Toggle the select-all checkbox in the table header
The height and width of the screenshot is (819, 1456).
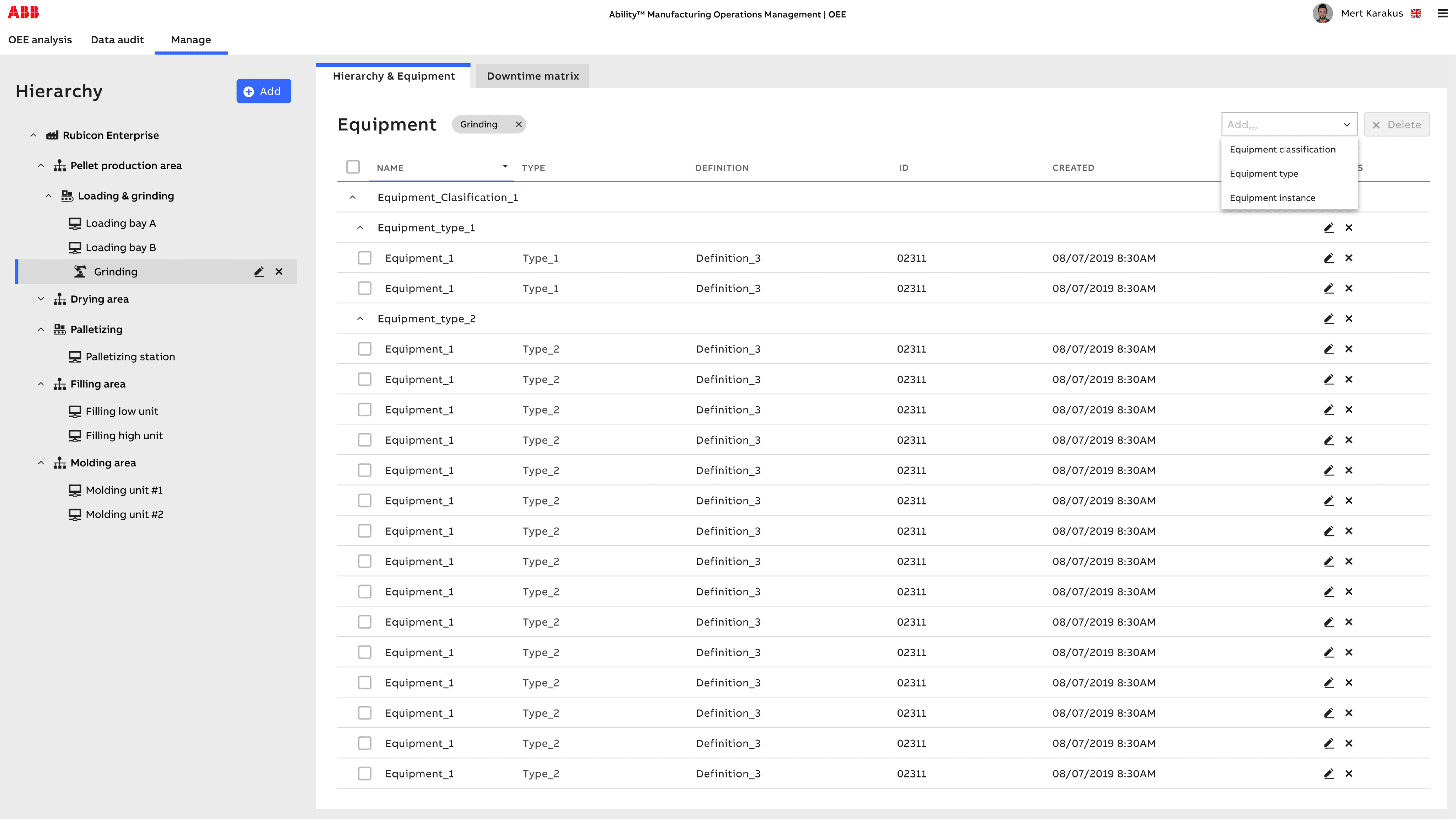pos(353,167)
